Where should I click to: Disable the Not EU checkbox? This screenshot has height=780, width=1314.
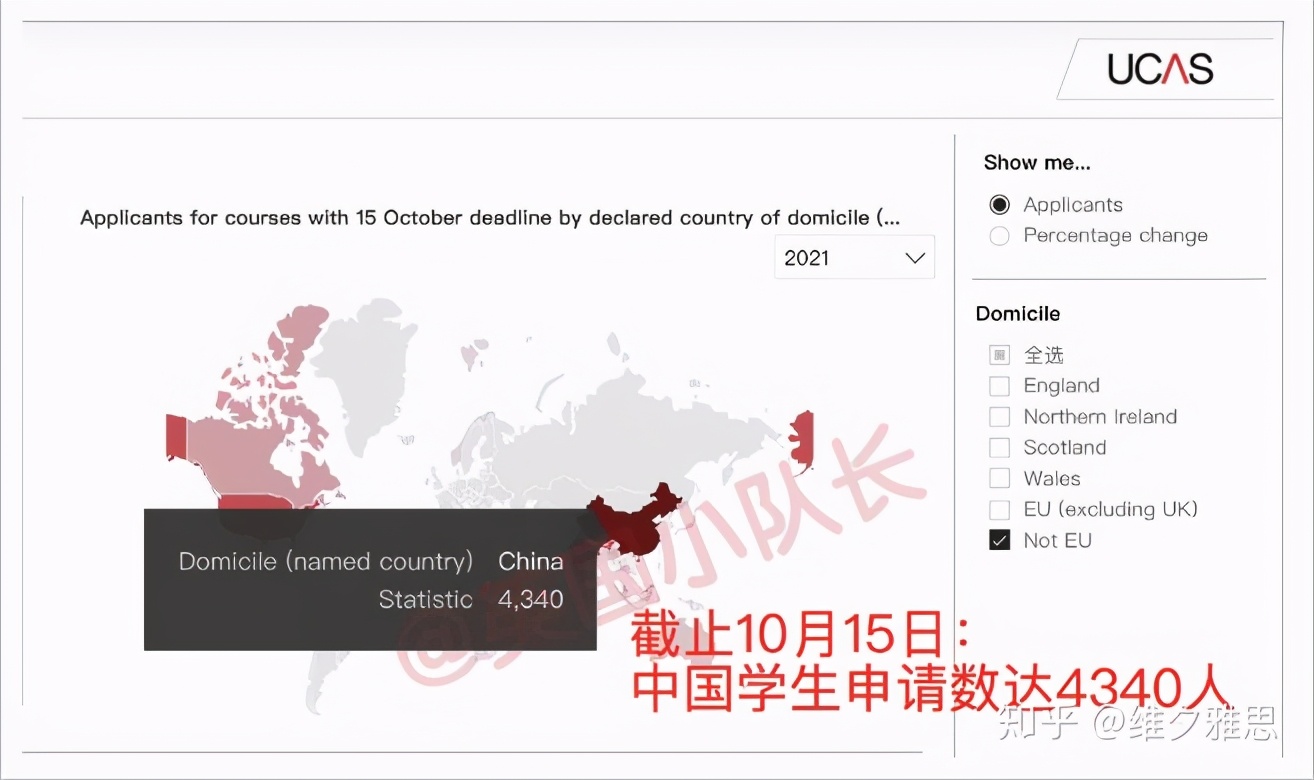[x=999, y=540]
